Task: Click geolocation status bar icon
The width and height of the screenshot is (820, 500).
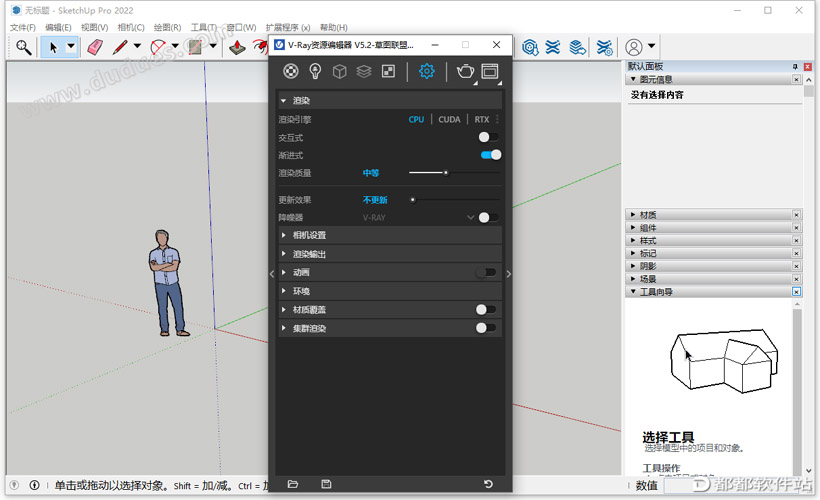Action: tap(15, 485)
